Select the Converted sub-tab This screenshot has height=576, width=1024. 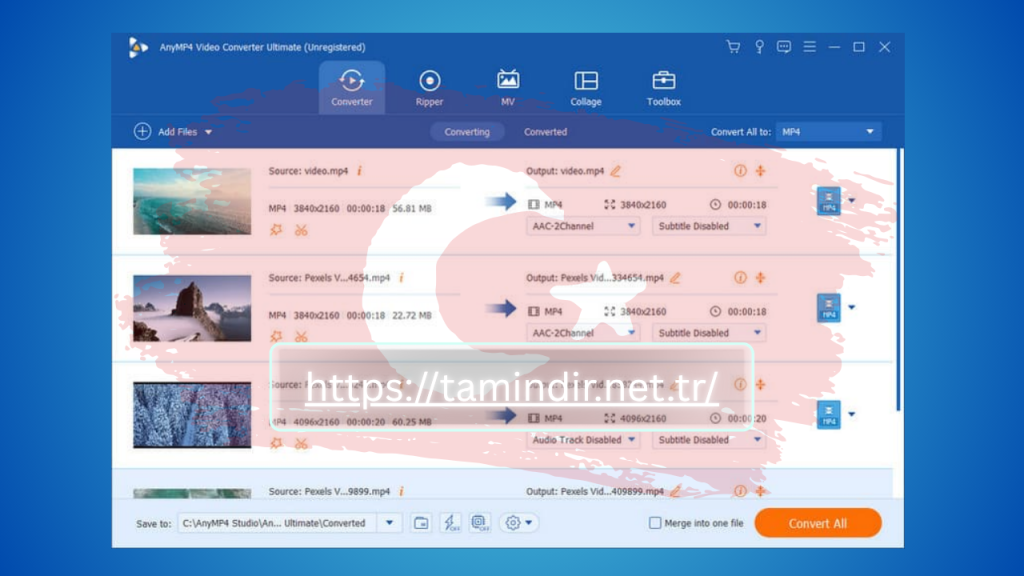point(545,132)
